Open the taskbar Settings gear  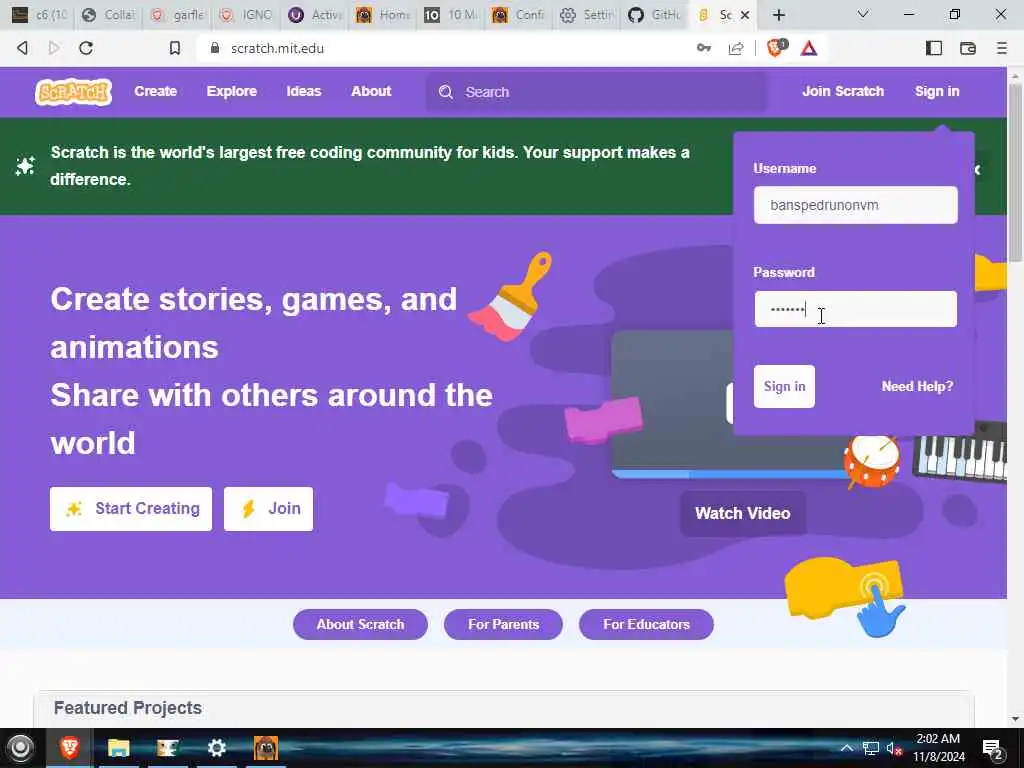click(x=216, y=748)
